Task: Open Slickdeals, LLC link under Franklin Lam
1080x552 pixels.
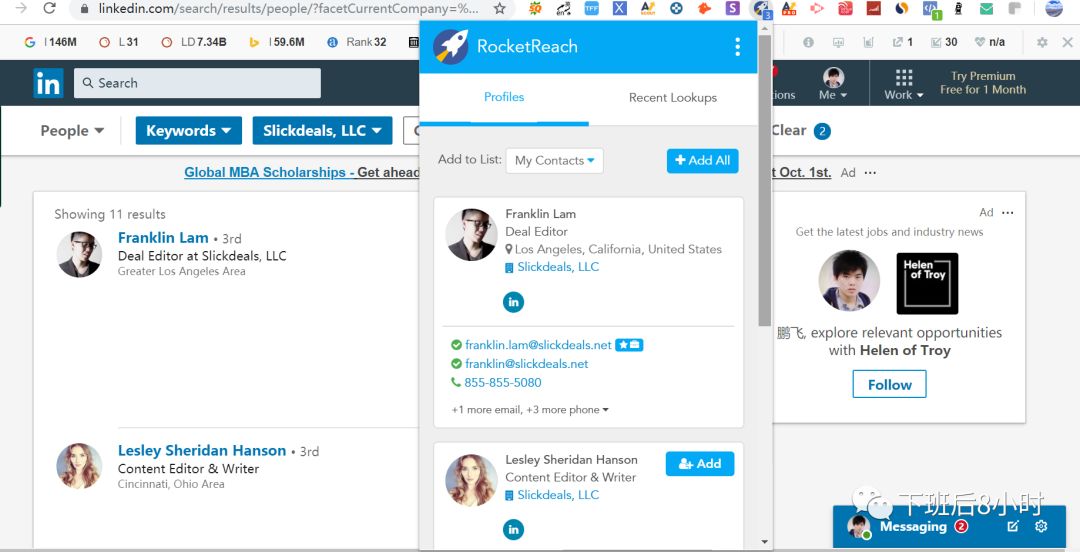Action: 558,267
